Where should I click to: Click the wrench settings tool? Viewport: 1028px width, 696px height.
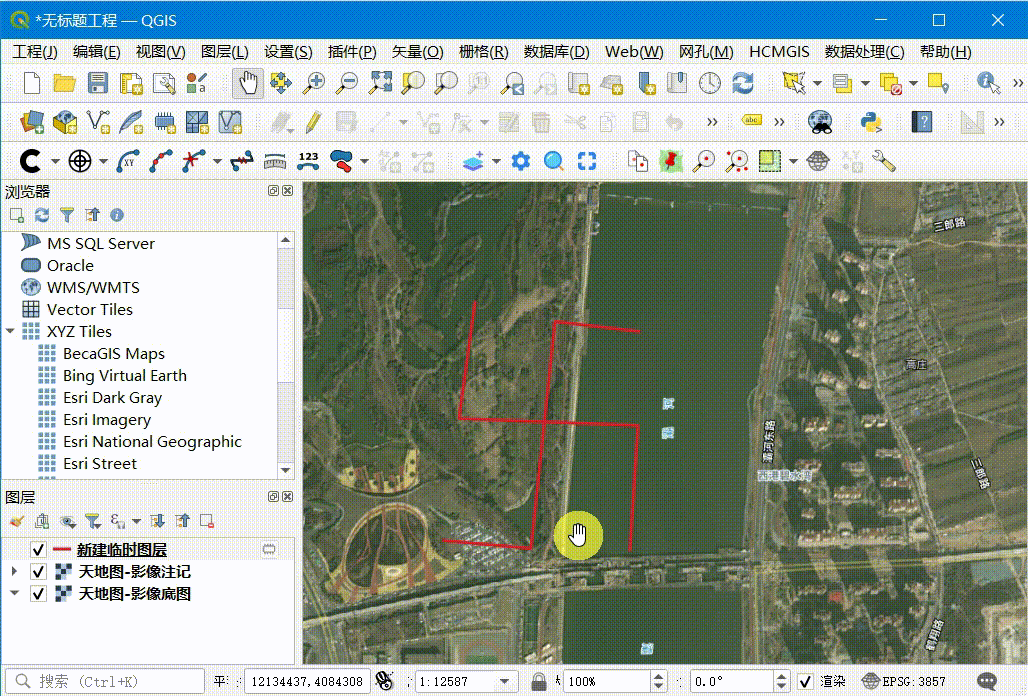point(884,161)
